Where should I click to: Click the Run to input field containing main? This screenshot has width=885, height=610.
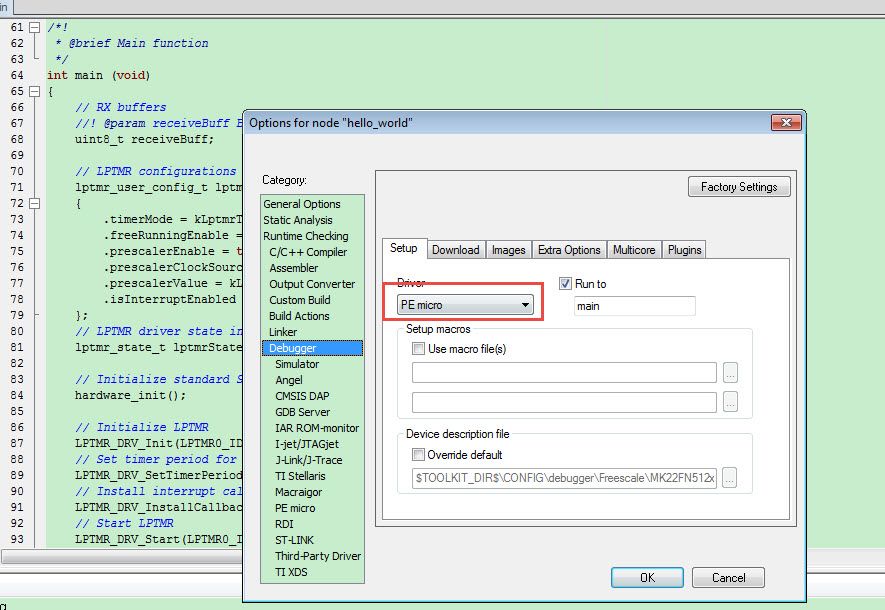click(x=634, y=306)
